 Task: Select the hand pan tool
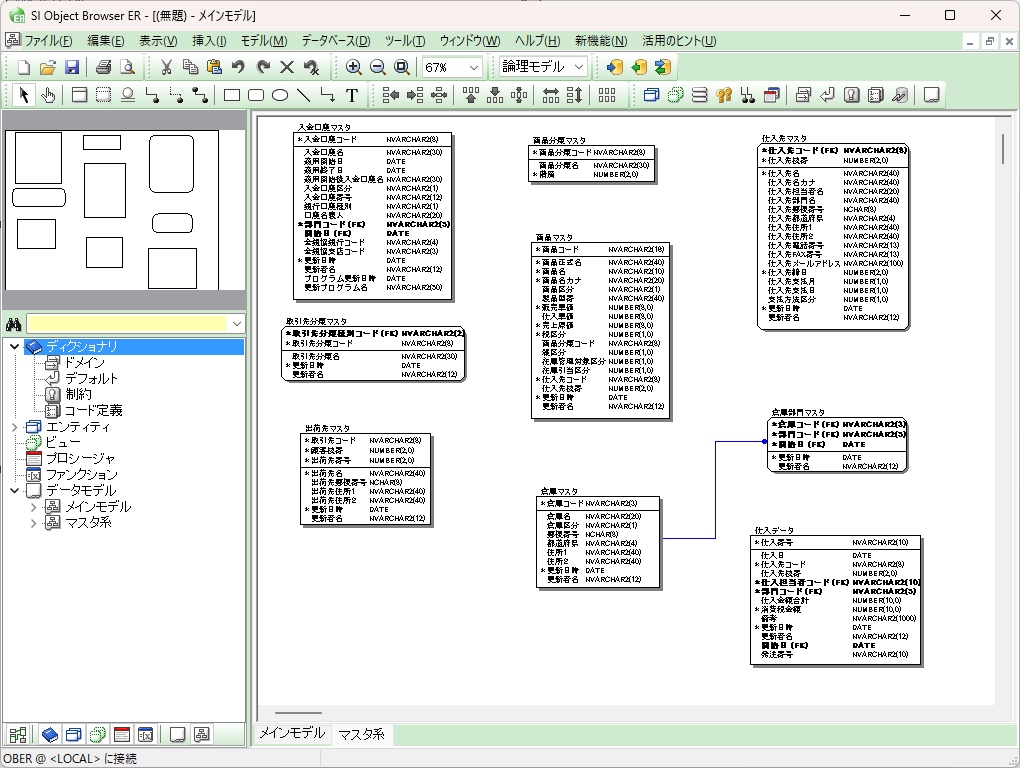(x=48, y=95)
